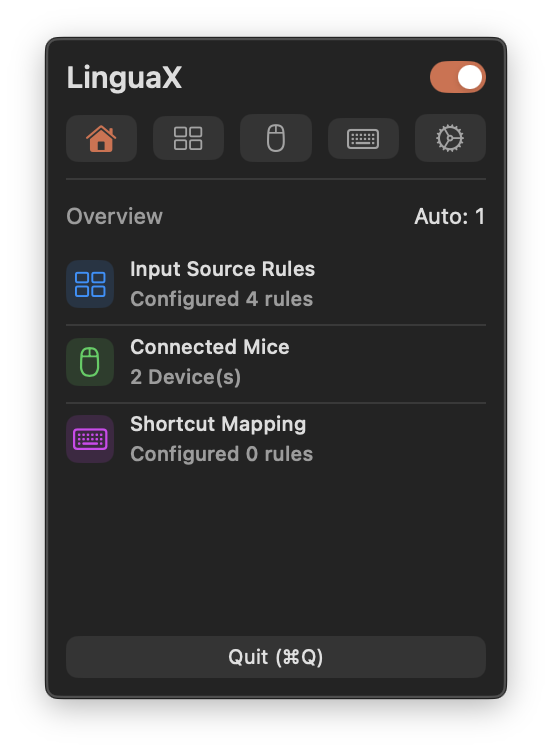552x752 pixels.
Task: Click the 'Configured 4 rules' text
Action: coord(222,299)
